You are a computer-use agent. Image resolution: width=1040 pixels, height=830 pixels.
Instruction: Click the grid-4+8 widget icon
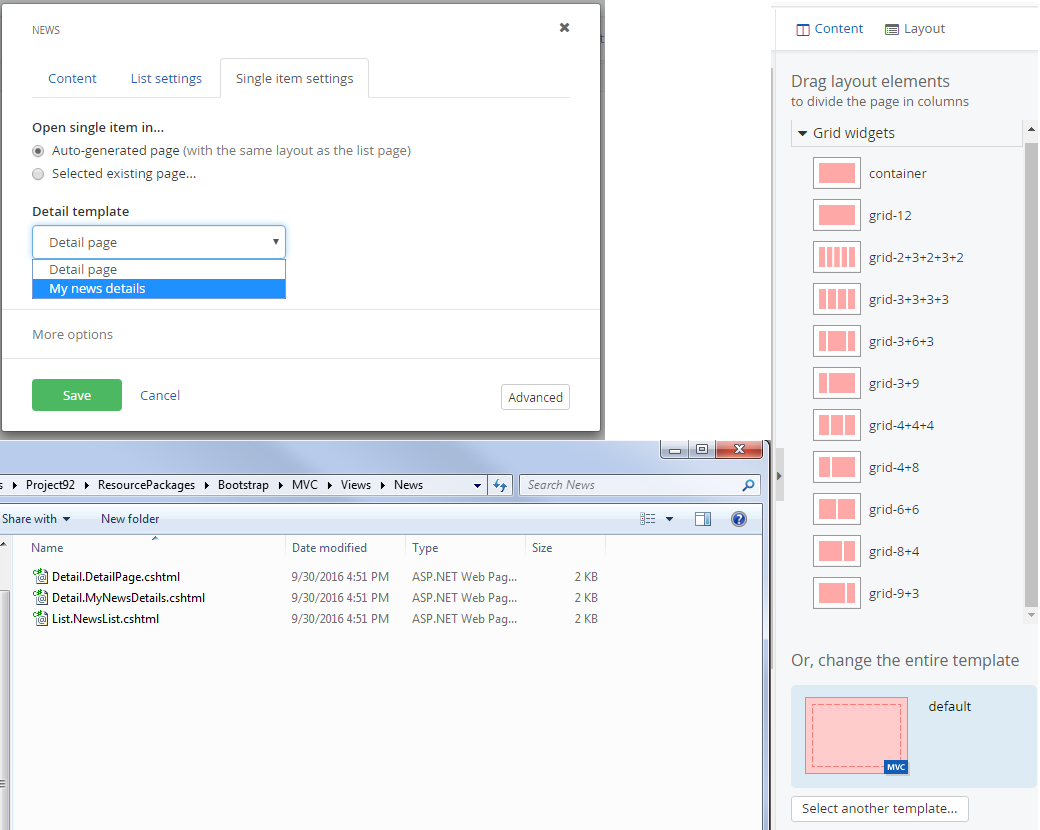(x=836, y=466)
